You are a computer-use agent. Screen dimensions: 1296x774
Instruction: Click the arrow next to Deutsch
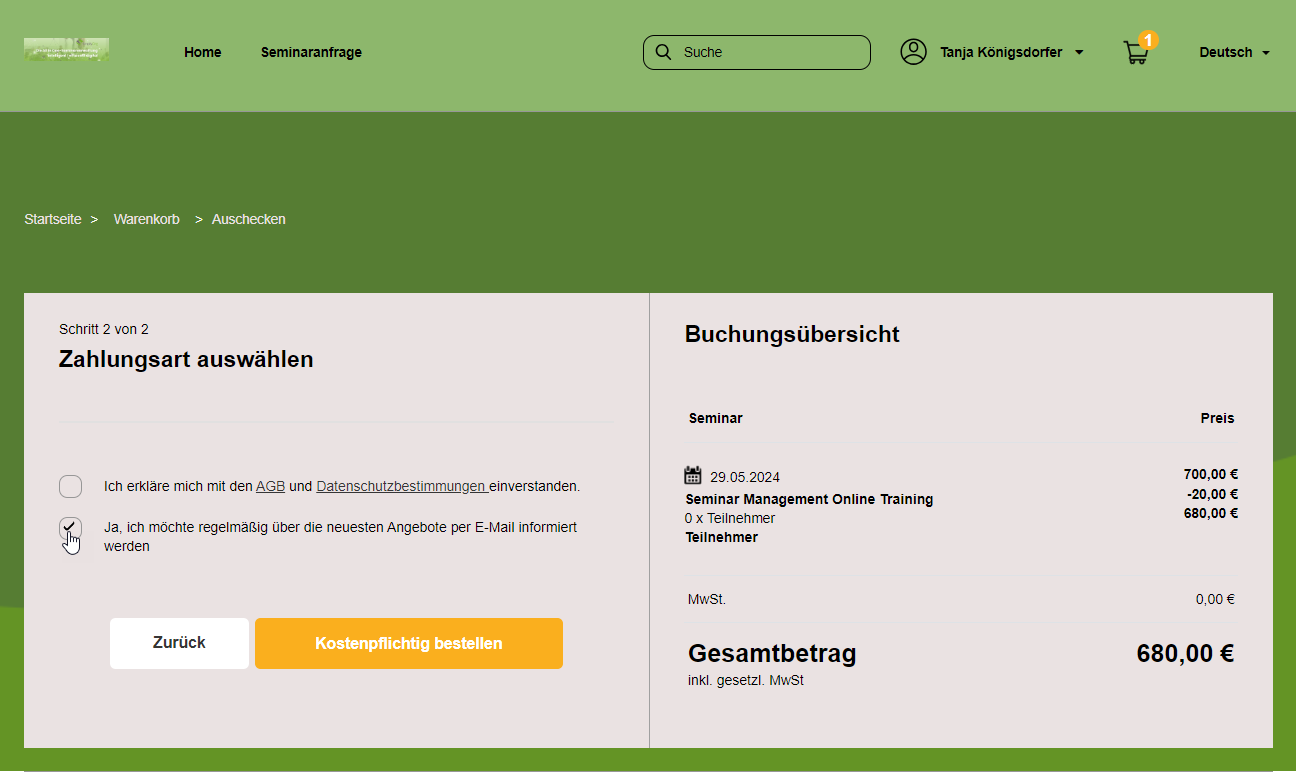[1266, 53]
